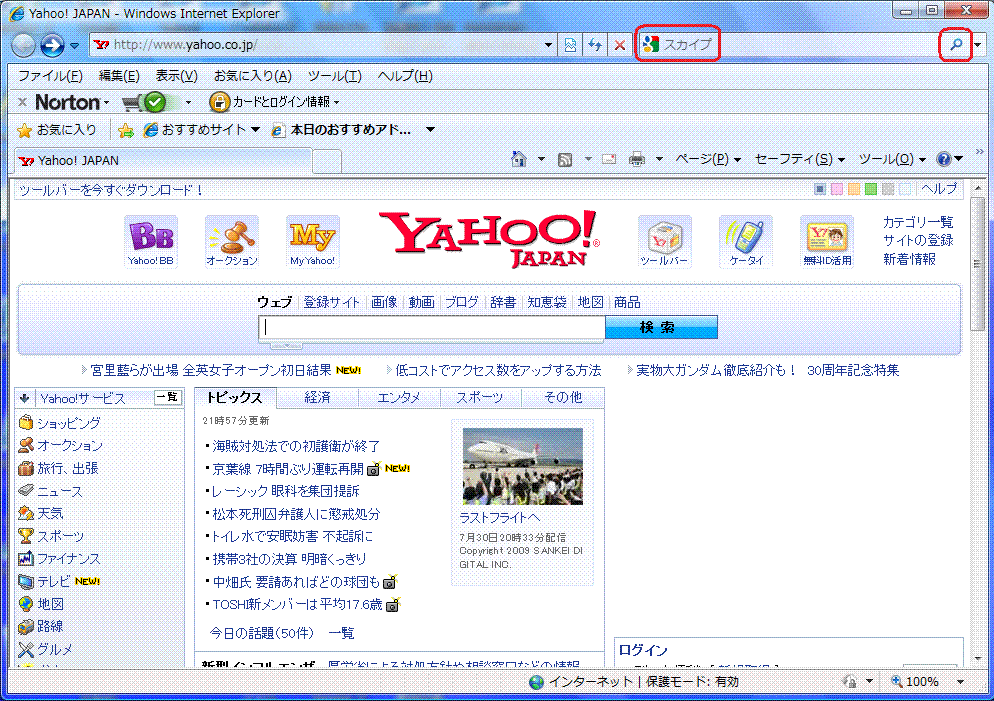Open the zoom level dropdown beside 100%
The width and height of the screenshot is (994, 701).
click(x=961, y=682)
